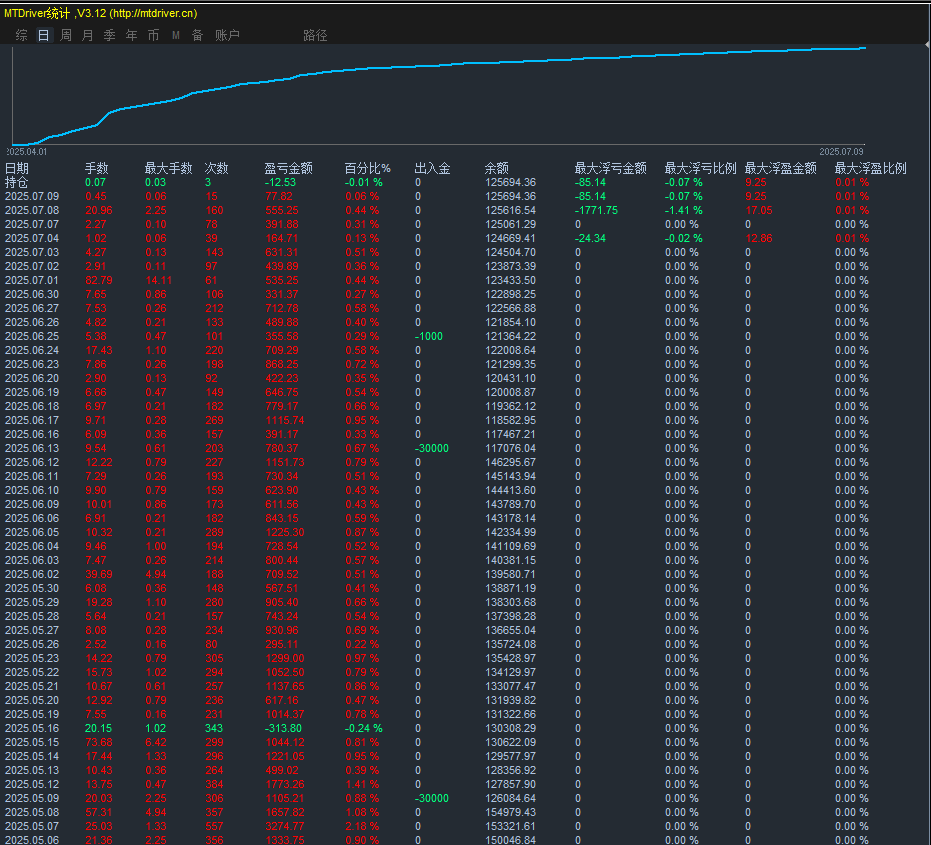Image resolution: width=931 pixels, height=845 pixels.
Task: Click the -30000 value in 2025.05.09 row
Action: (432, 799)
